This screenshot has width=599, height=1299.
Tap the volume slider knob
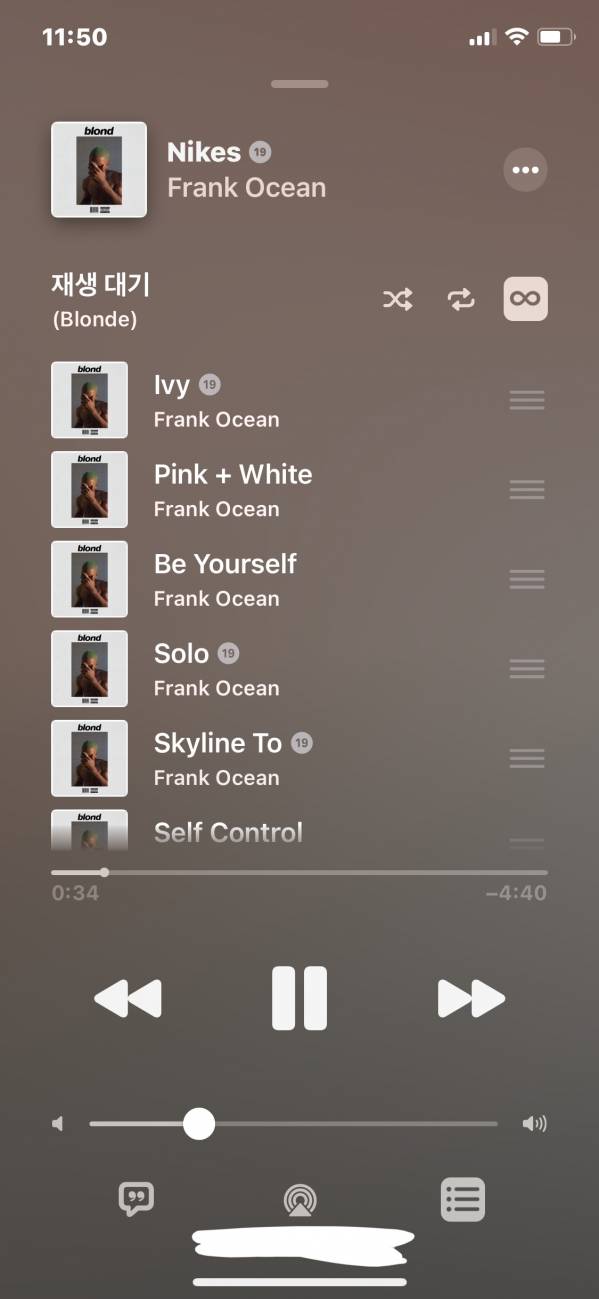pos(199,1124)
